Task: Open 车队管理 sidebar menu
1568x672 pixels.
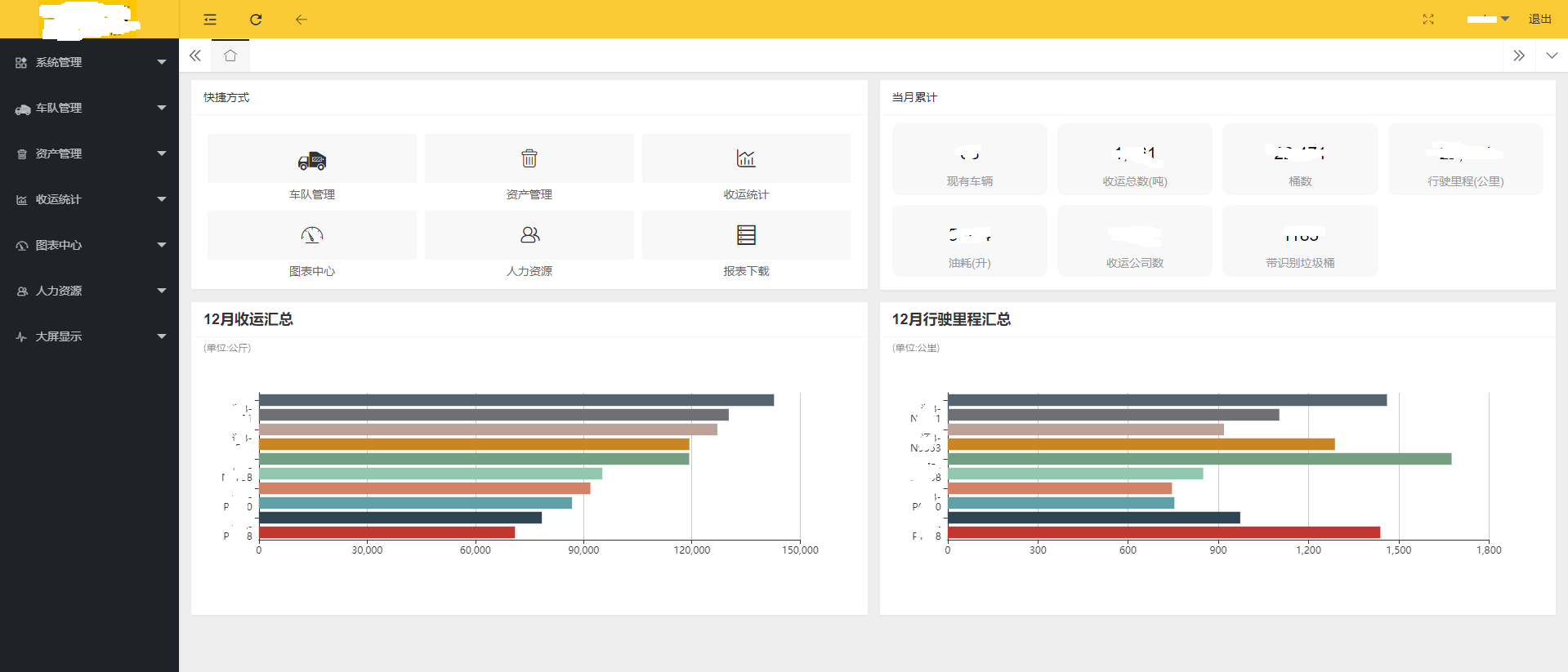Action: [90, 108]
